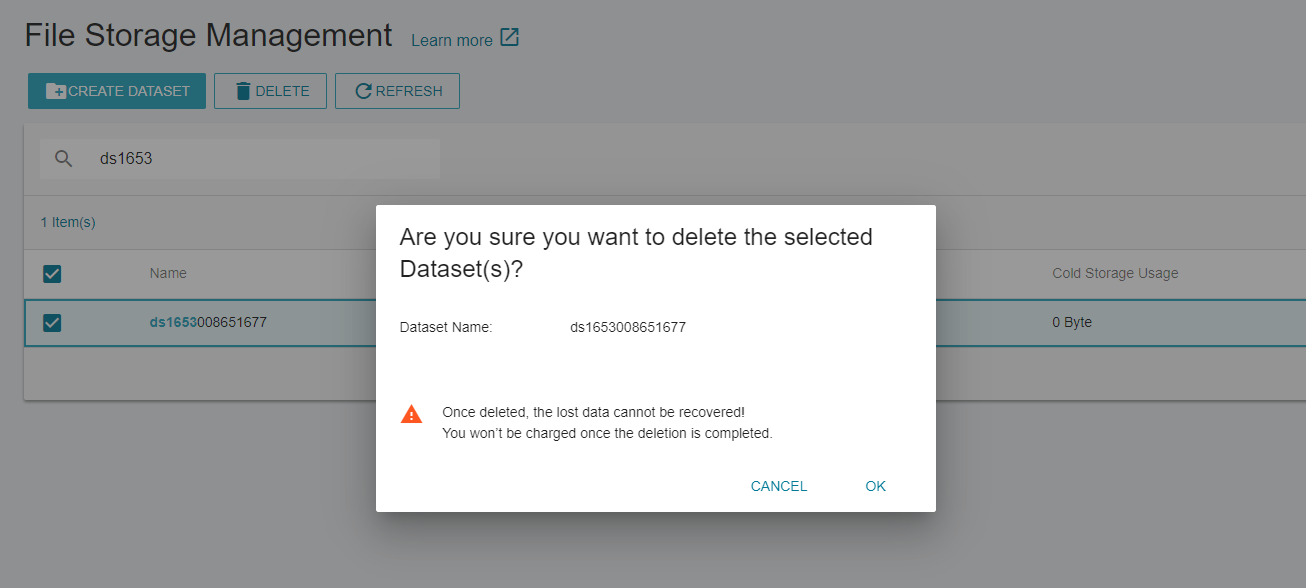1306x588 pixels.
Task: Click the folder-plus icon in Create Dataset
Action: 56,91
